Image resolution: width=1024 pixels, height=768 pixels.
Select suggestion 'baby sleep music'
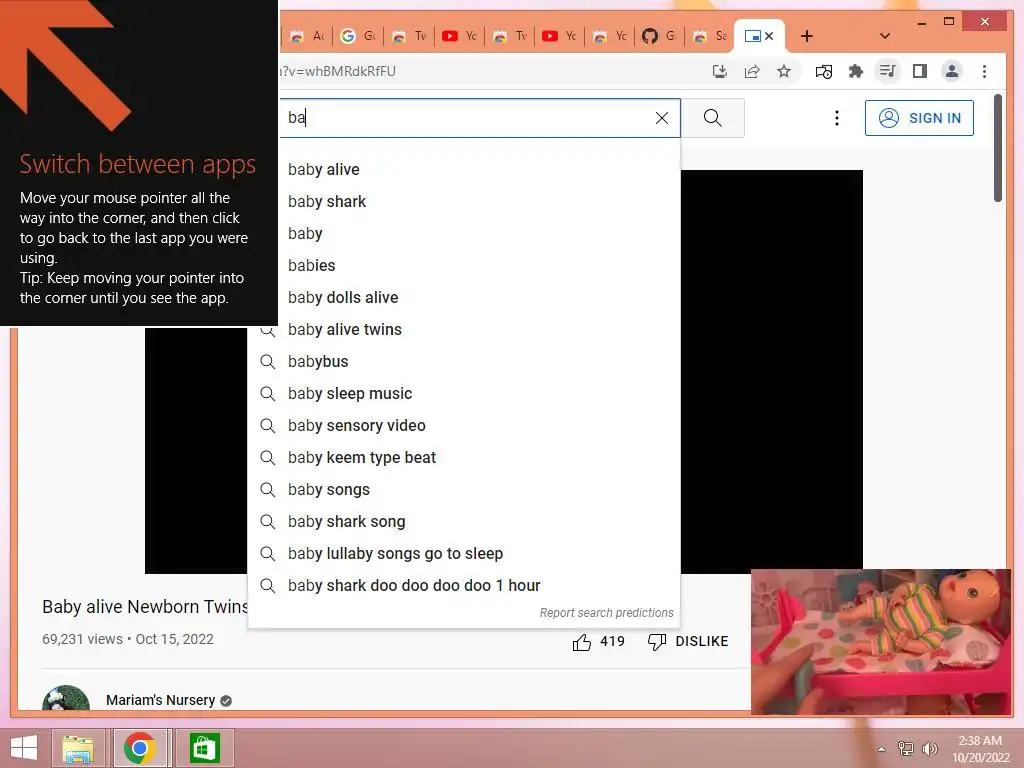tap(464, 393)
